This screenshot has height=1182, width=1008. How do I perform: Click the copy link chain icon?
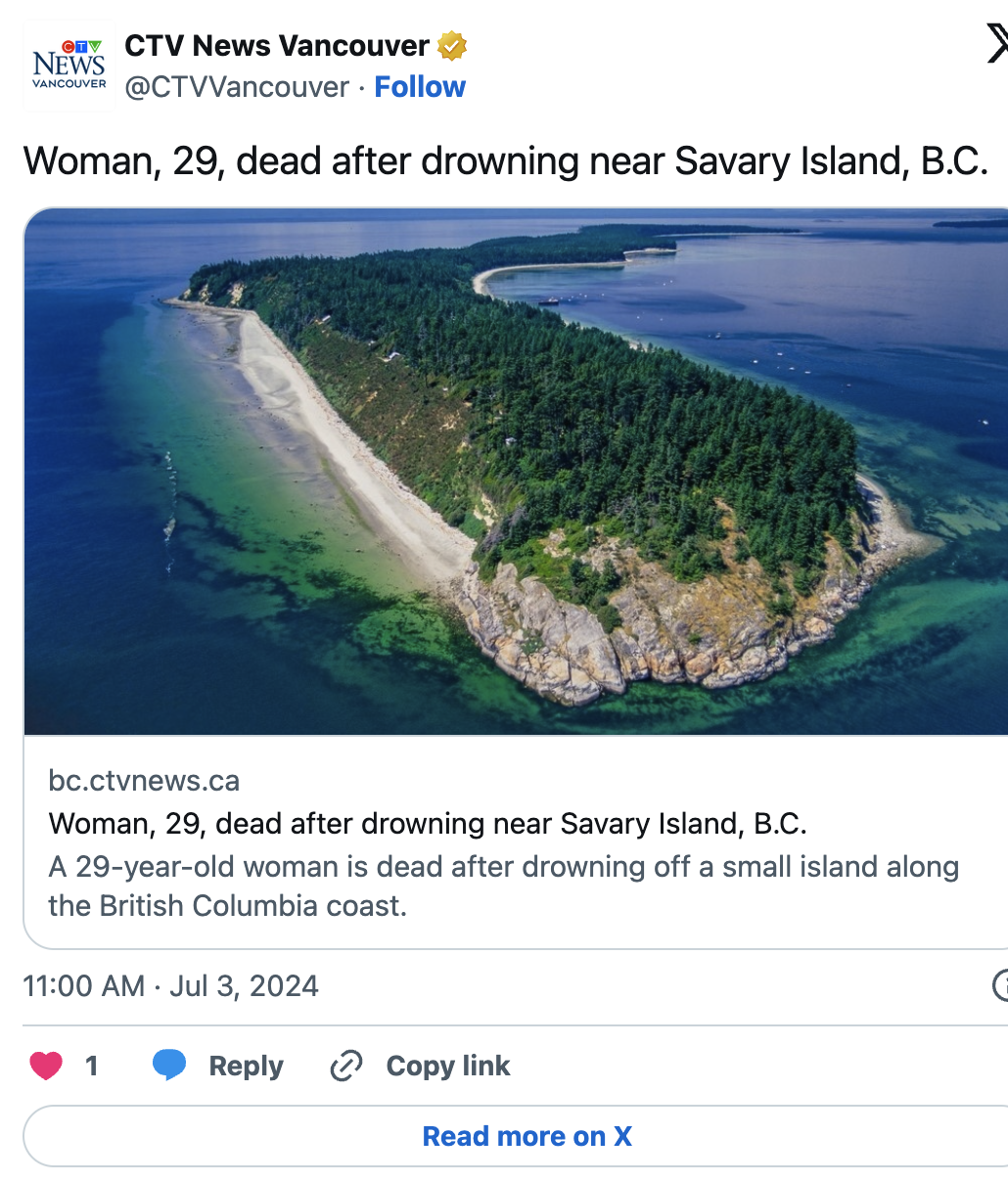coord(346,1066)
